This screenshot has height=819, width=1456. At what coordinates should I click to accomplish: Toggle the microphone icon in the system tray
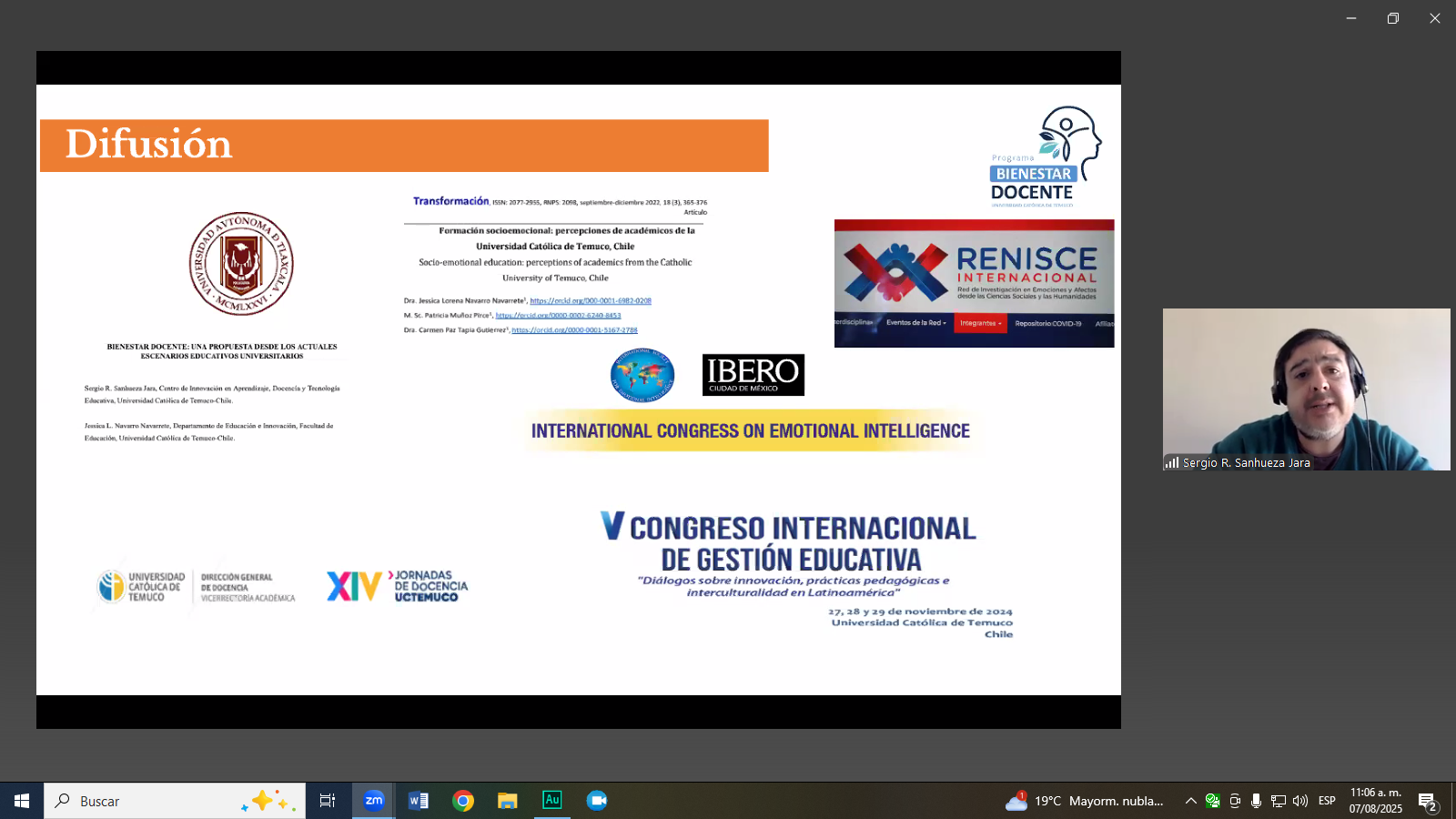pyautogui.click(x=1257, y=801)
